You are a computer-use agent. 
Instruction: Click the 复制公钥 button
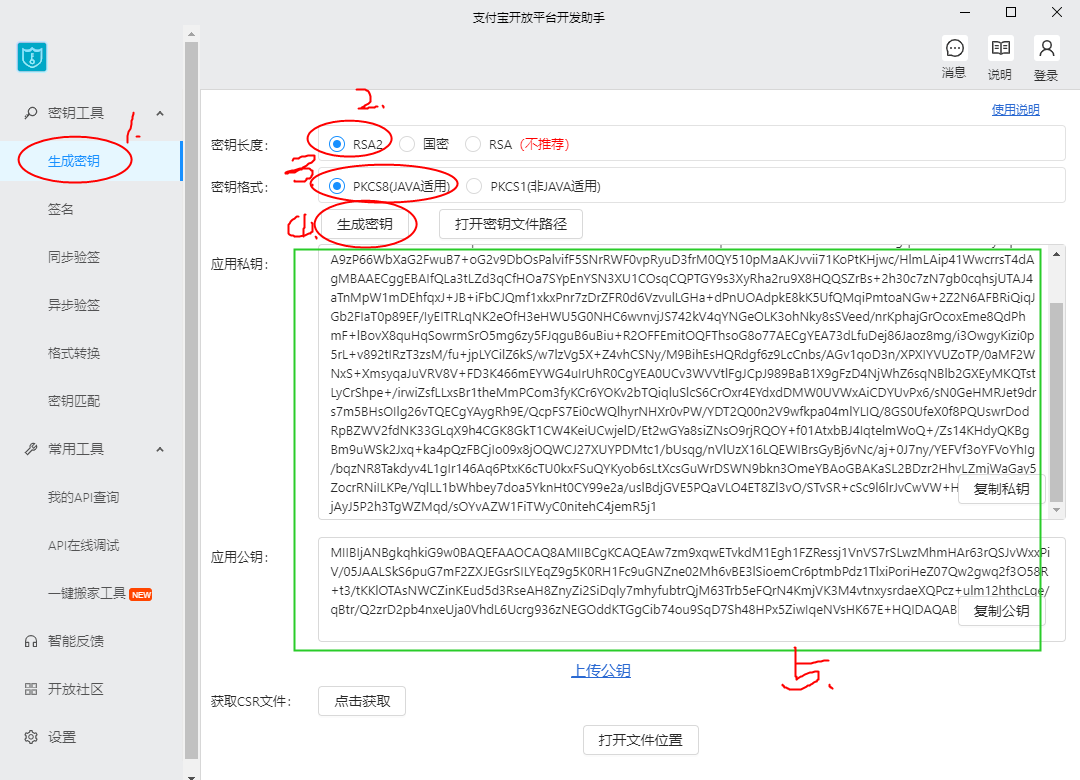[1001, 611]
